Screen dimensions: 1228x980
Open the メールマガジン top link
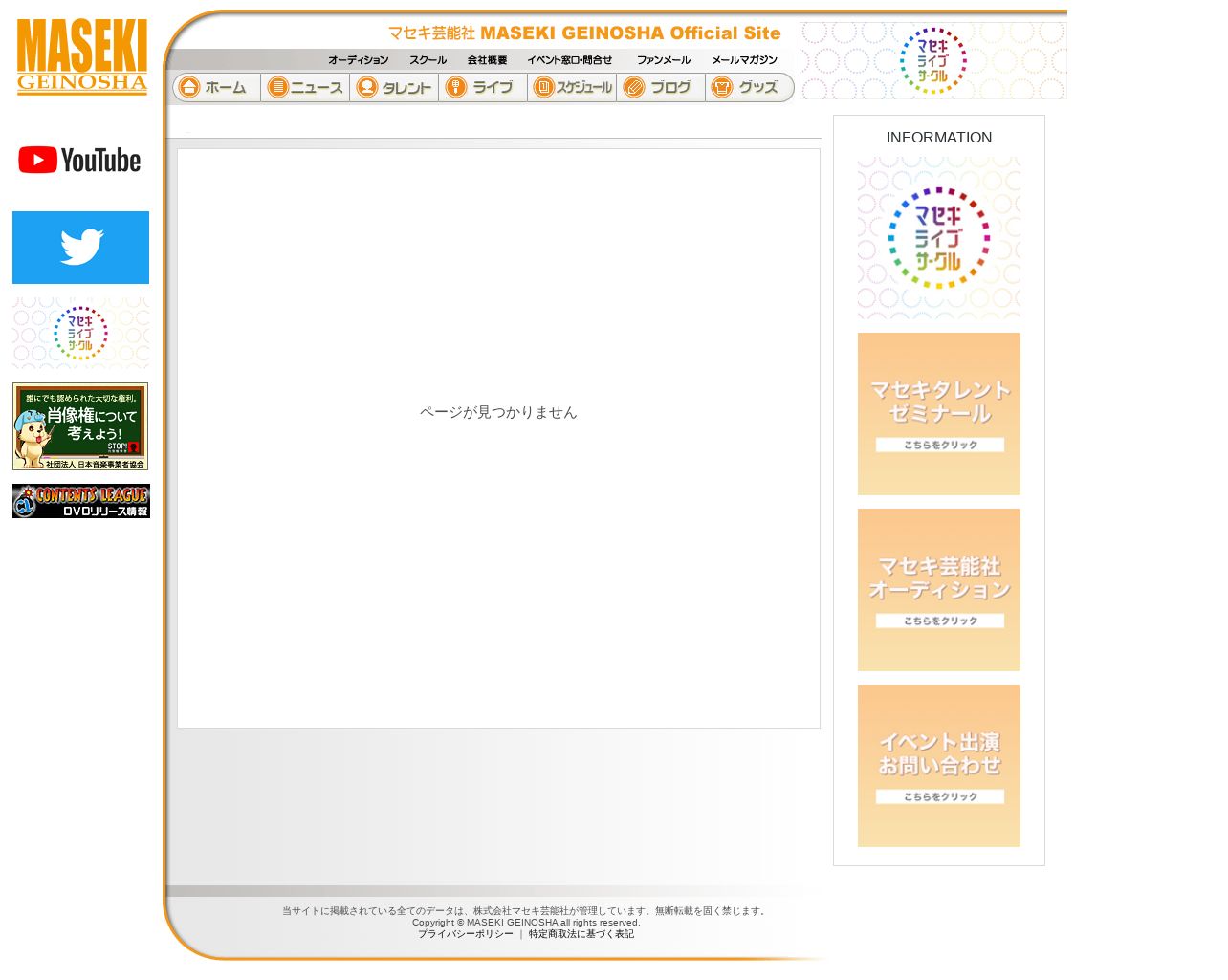(x=744, y=60)
